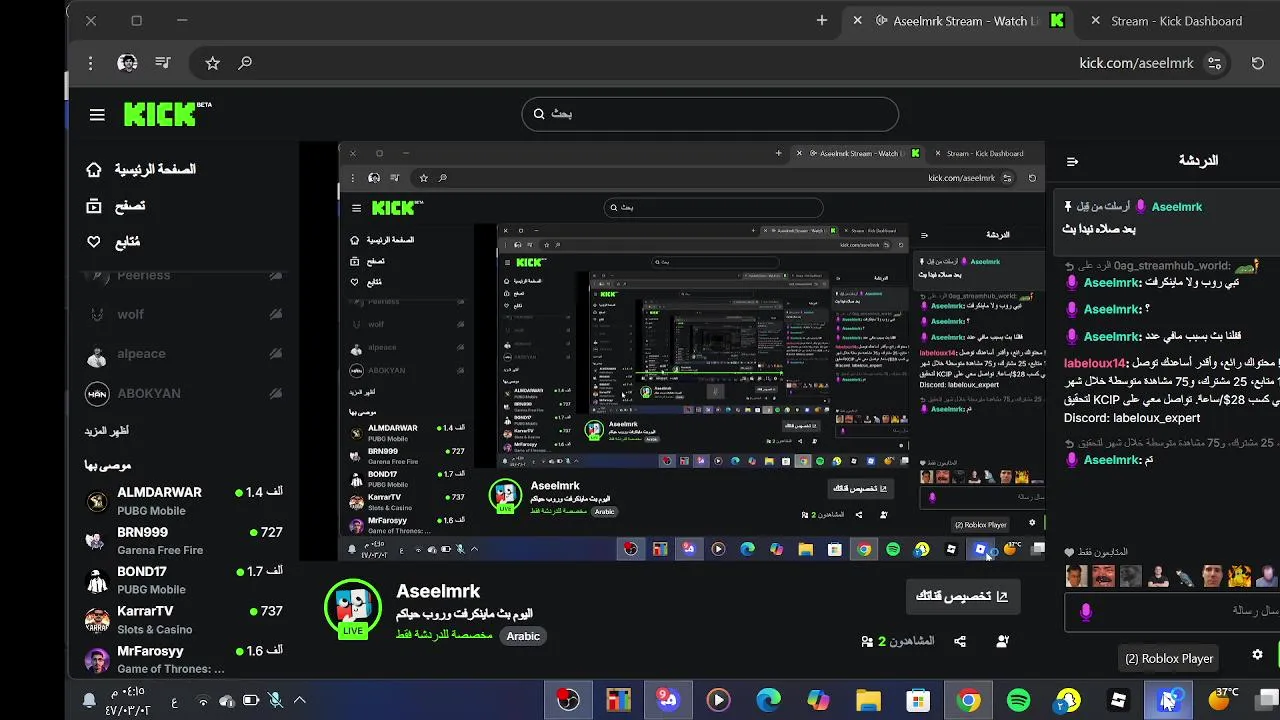Viewport: 1280px width, 720px height.
Task: Open the media player icon on taskbar
Action: [718, 700]
